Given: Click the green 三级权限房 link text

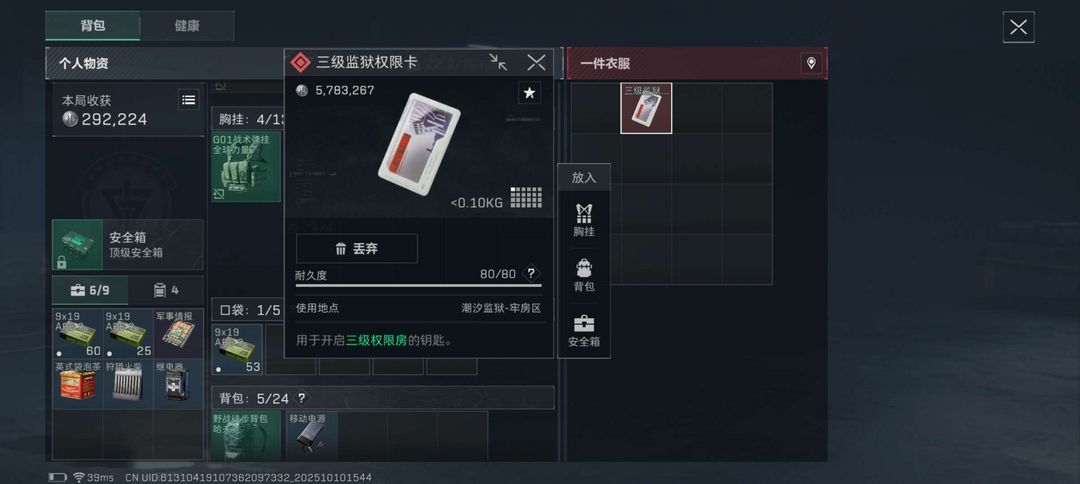Looking at the screenshot, I should click(376, 340).
